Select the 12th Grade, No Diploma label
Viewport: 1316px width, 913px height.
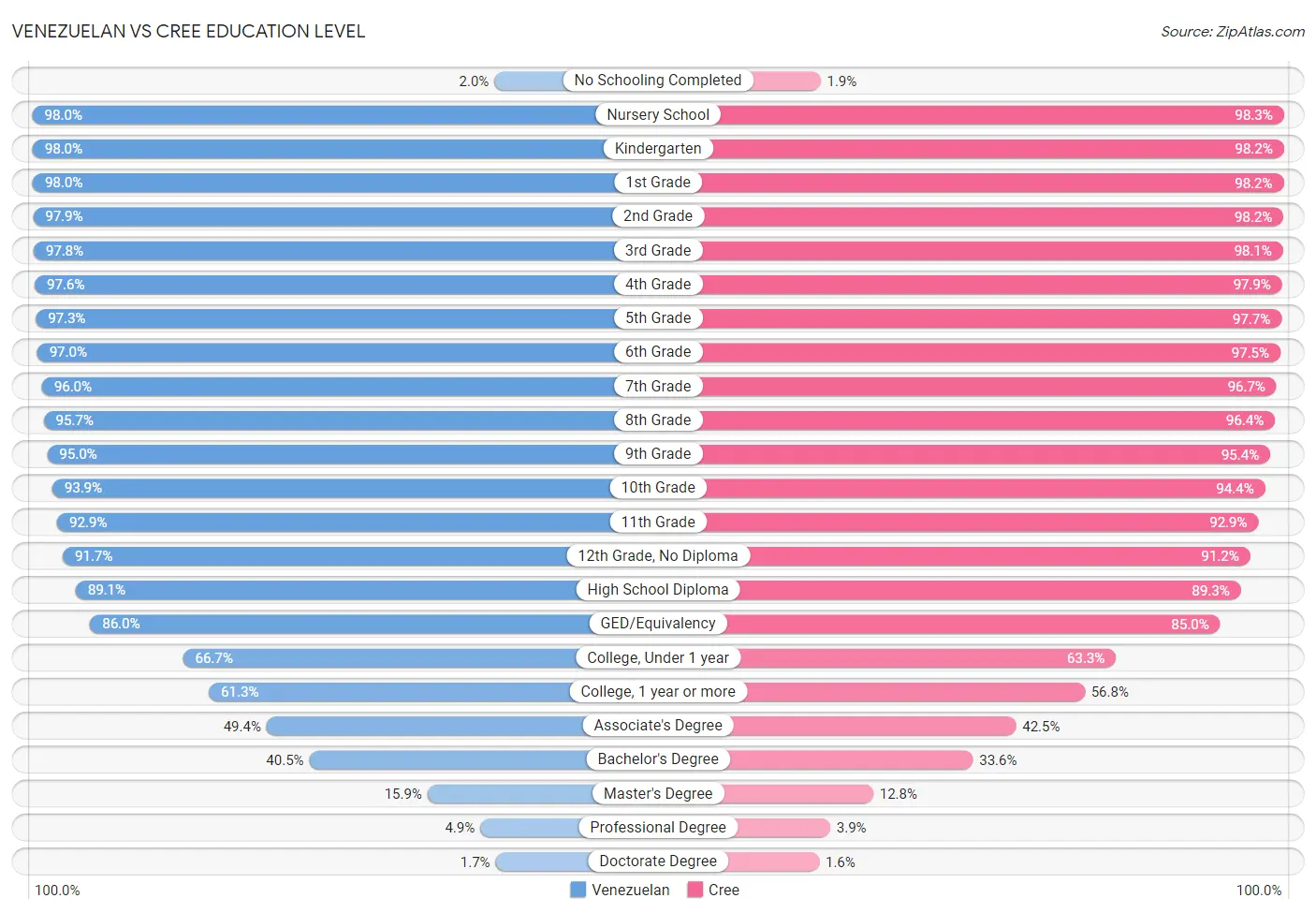[658, 555]
